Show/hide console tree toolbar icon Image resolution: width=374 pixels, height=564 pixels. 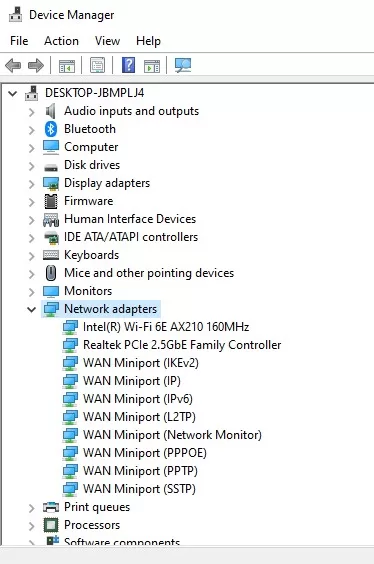pos(67,66)
